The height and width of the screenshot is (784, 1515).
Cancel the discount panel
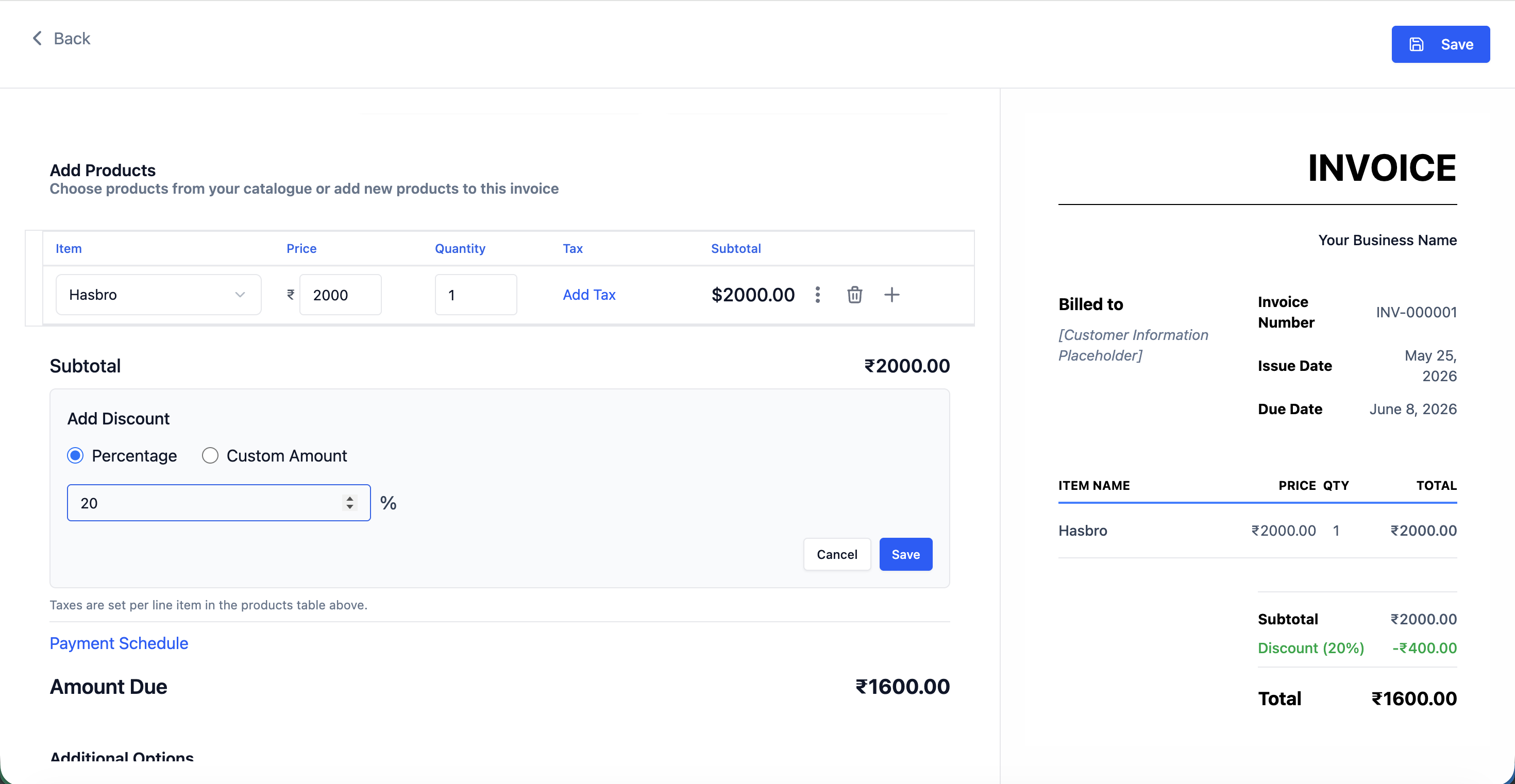point(837,554)
